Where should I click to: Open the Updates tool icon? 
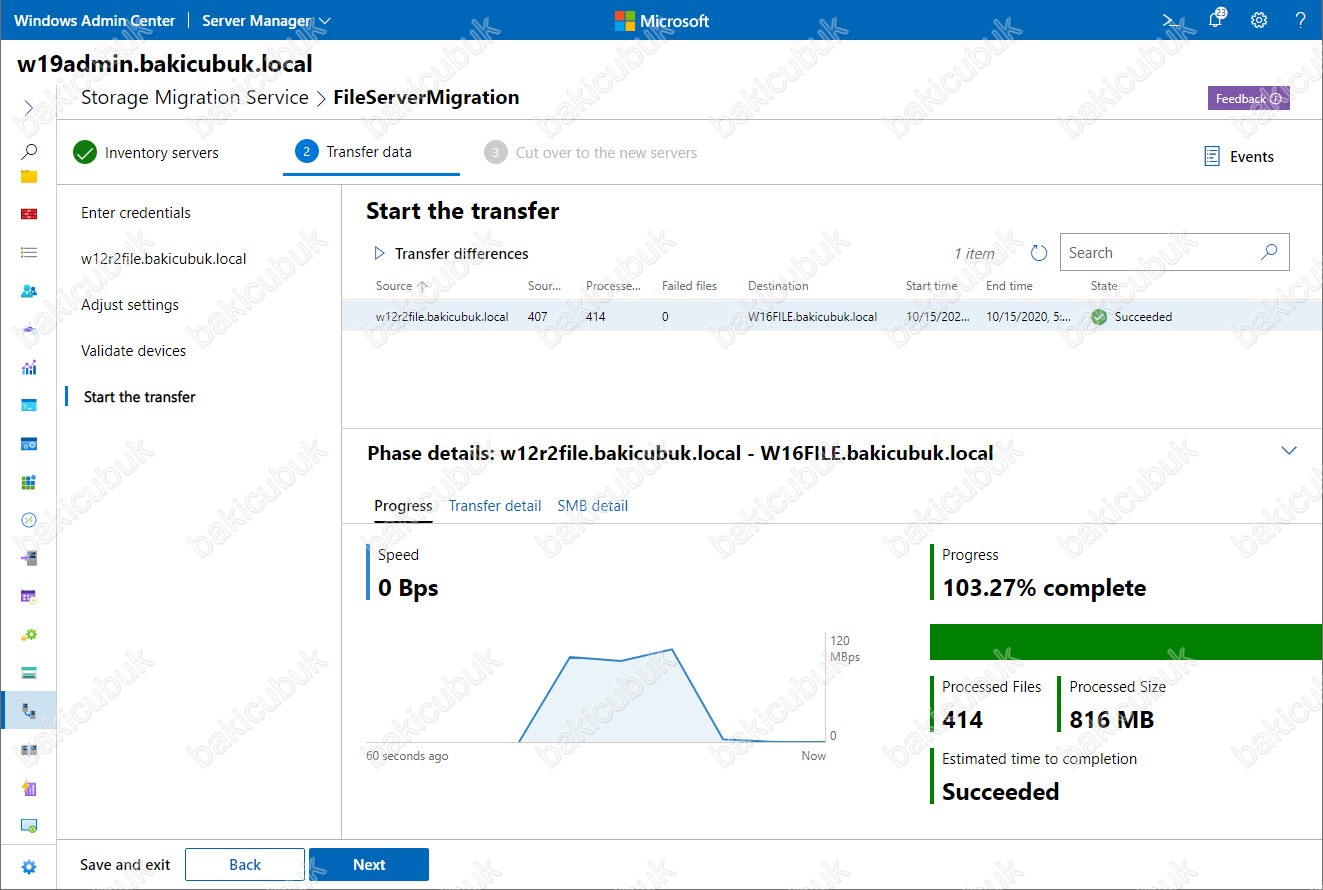click(29, 826)
